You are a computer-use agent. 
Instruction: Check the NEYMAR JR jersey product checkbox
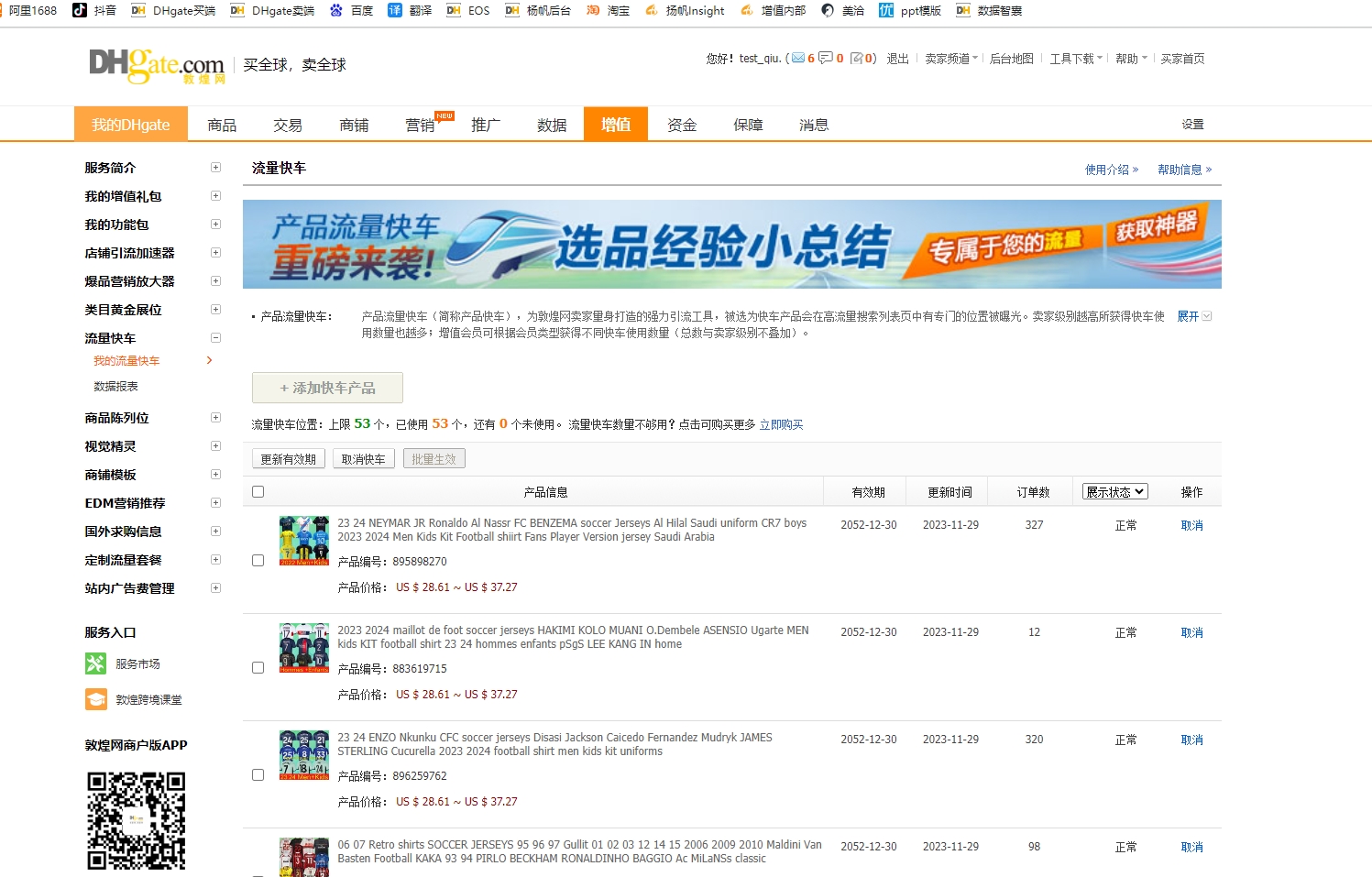[x=258, y=560]
